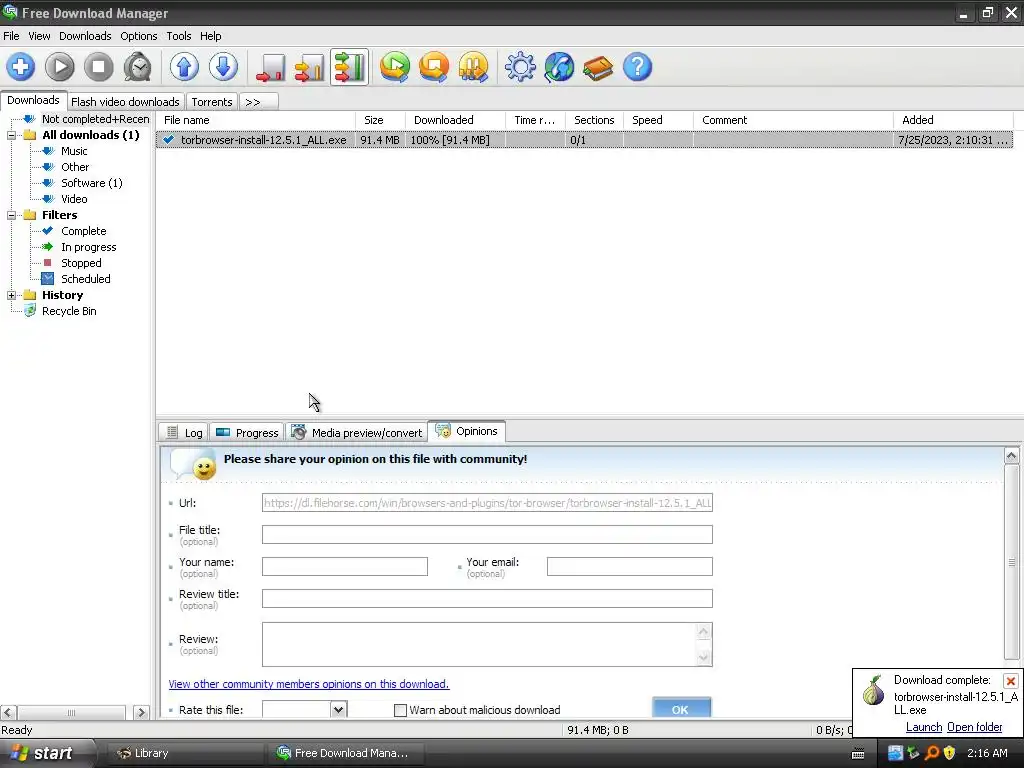Select the Complete filter
This screenshot has width=1024, height=768.
84,231
